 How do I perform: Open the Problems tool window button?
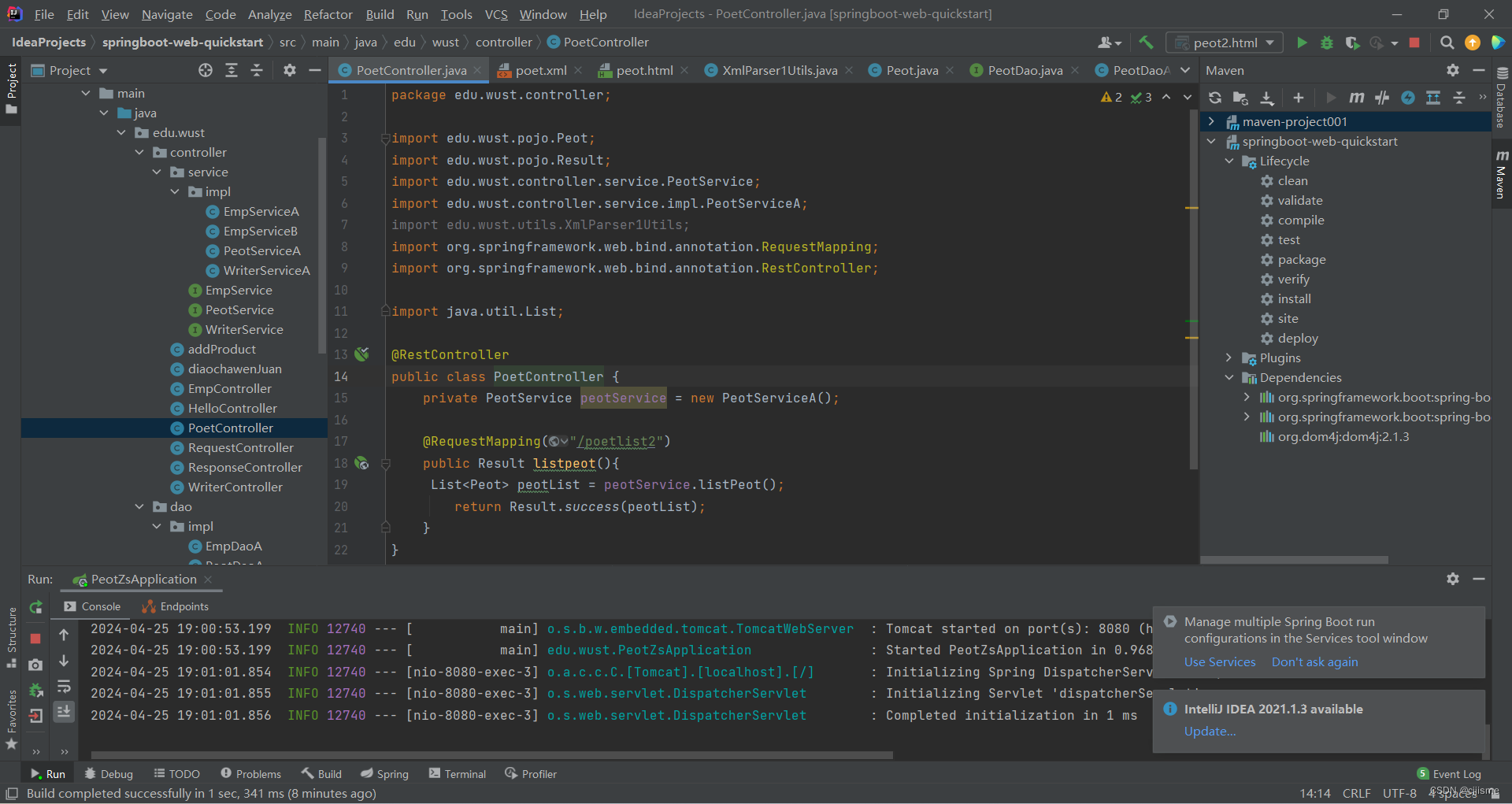(x=250, y=773)
